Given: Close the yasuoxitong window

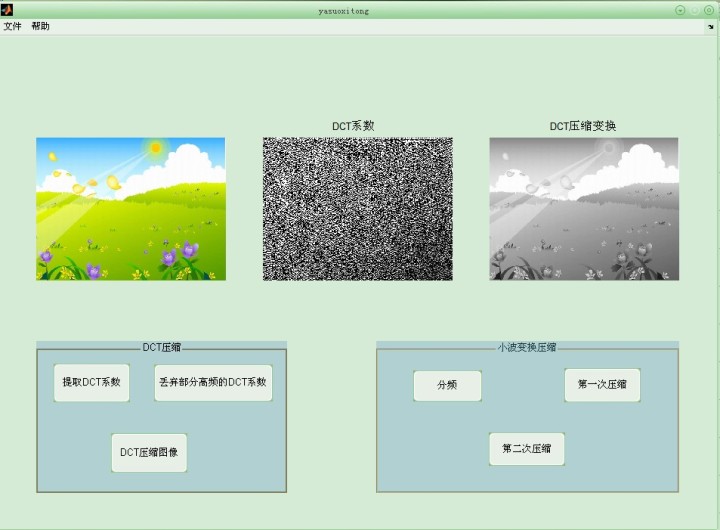Looking at the screenshot, I should coord(709,10).
